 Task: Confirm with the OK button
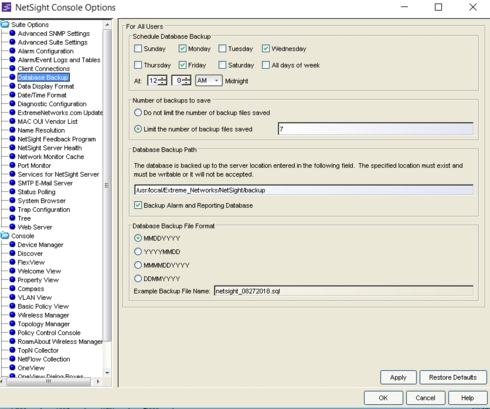click(x=383, y=398)
